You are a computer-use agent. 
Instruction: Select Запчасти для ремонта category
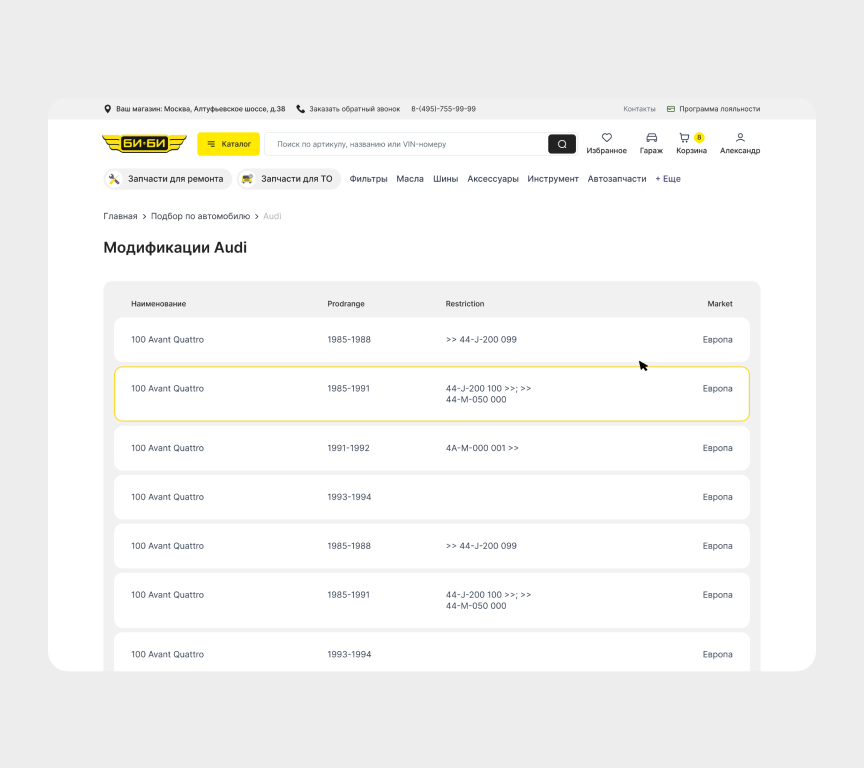pyautogui.click(x=167, y=179)
